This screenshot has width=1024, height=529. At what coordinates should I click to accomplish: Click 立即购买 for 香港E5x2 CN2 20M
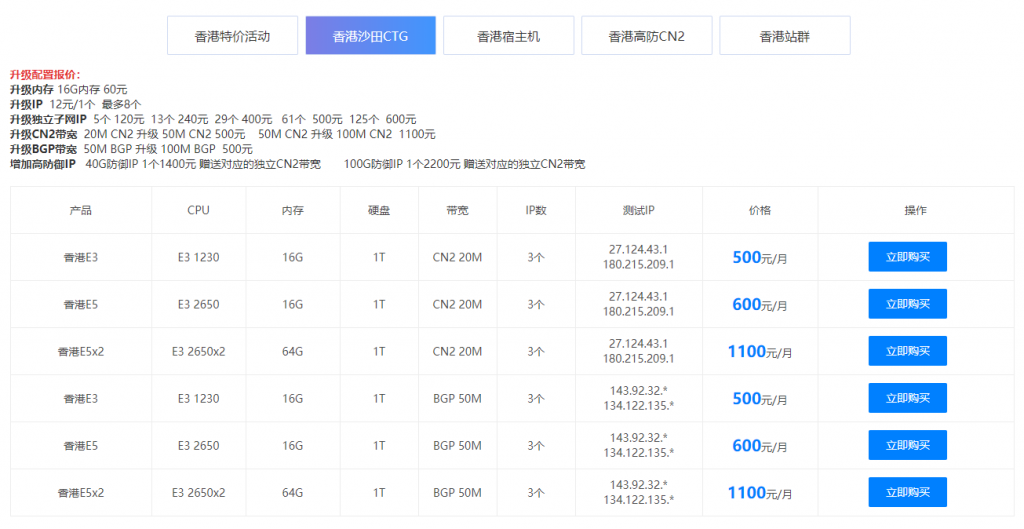[907, 351]
